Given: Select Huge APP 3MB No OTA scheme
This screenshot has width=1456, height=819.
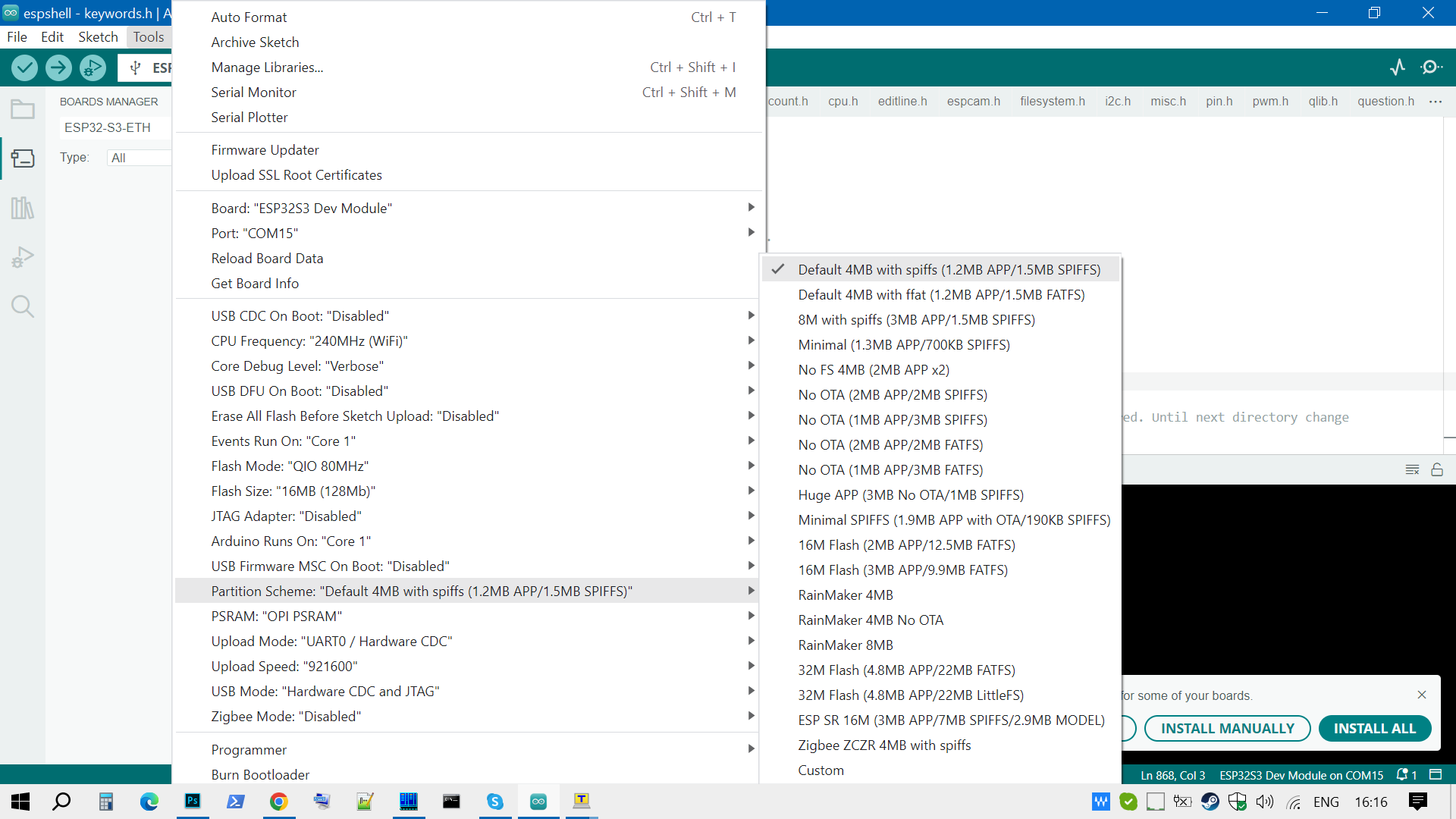Looking at the screenshot, I should [x=940, y=495].
